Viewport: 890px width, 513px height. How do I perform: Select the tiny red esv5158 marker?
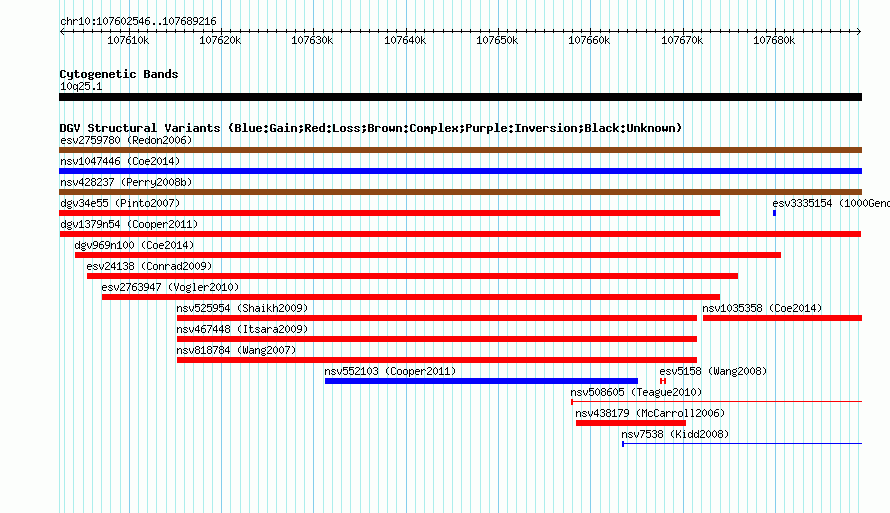pos(662,381)
